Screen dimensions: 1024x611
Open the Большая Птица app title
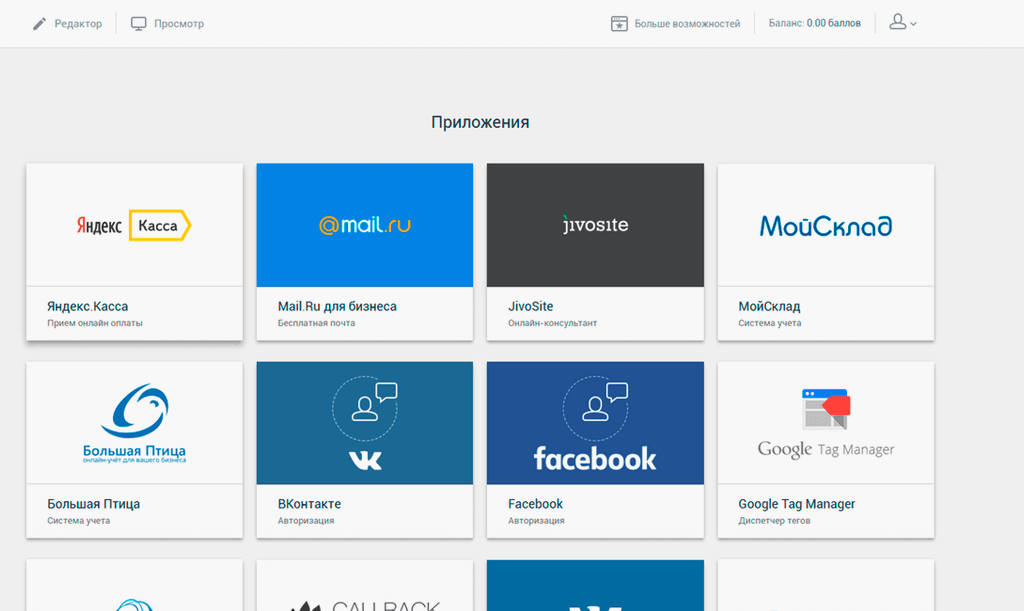tap(93, 504)
